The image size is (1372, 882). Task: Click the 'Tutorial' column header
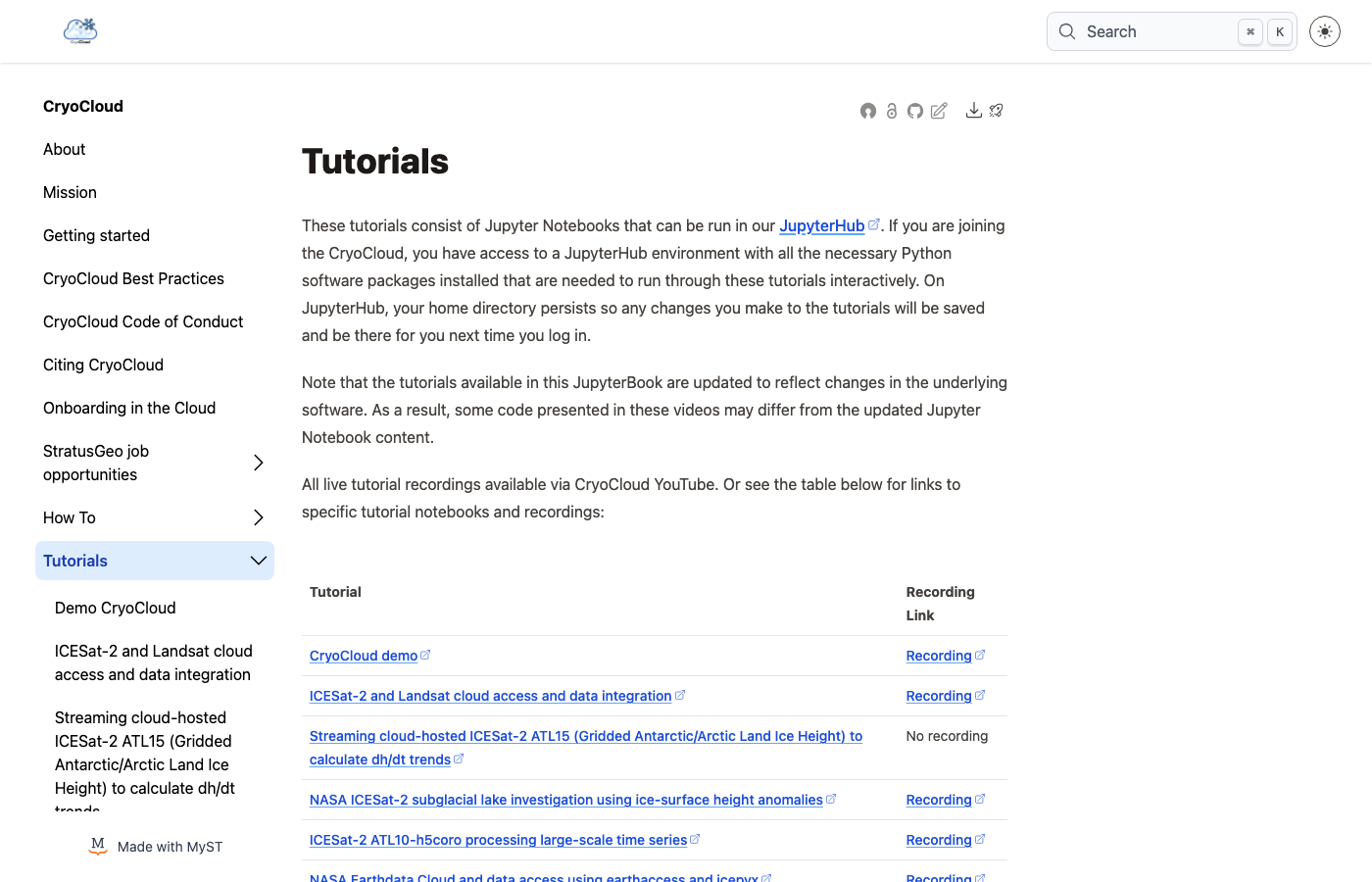click(x=335, y=592)
